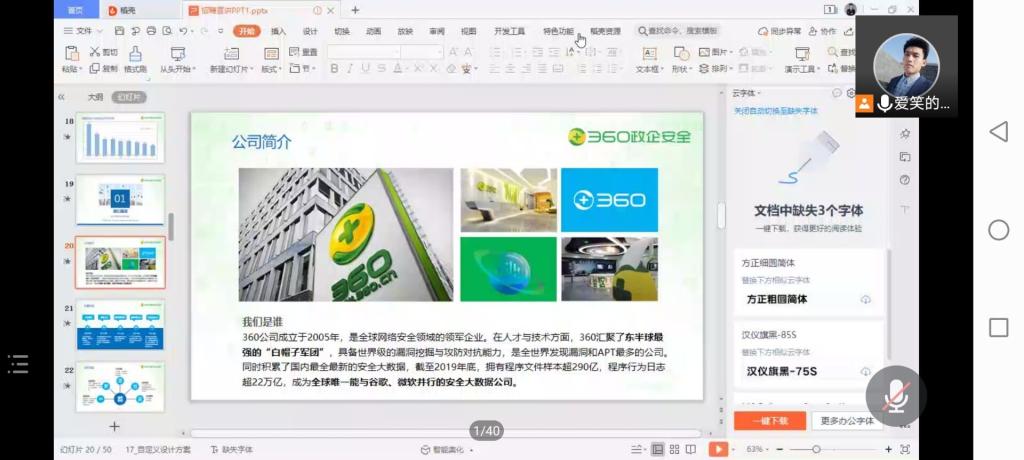Zoom in with the plus button
Viewport: 1024px width, 460px height.
888,450
